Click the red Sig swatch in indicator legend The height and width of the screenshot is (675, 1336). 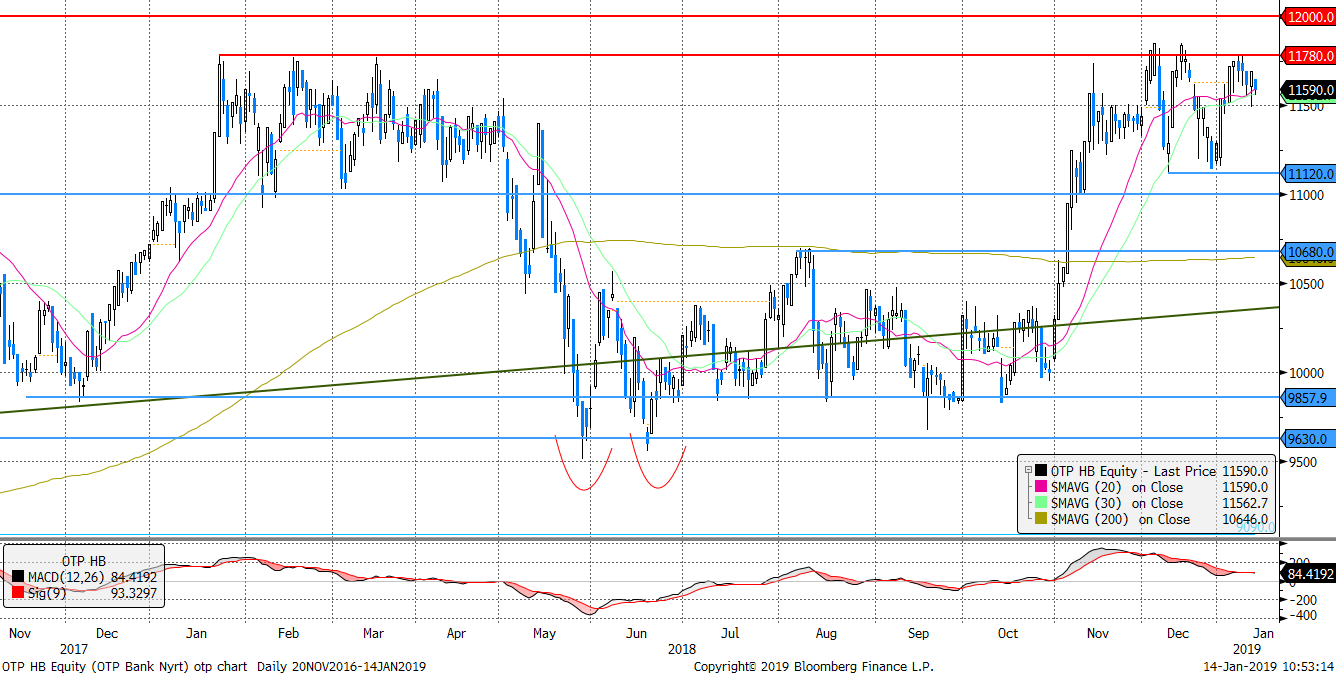click(19, 593)
